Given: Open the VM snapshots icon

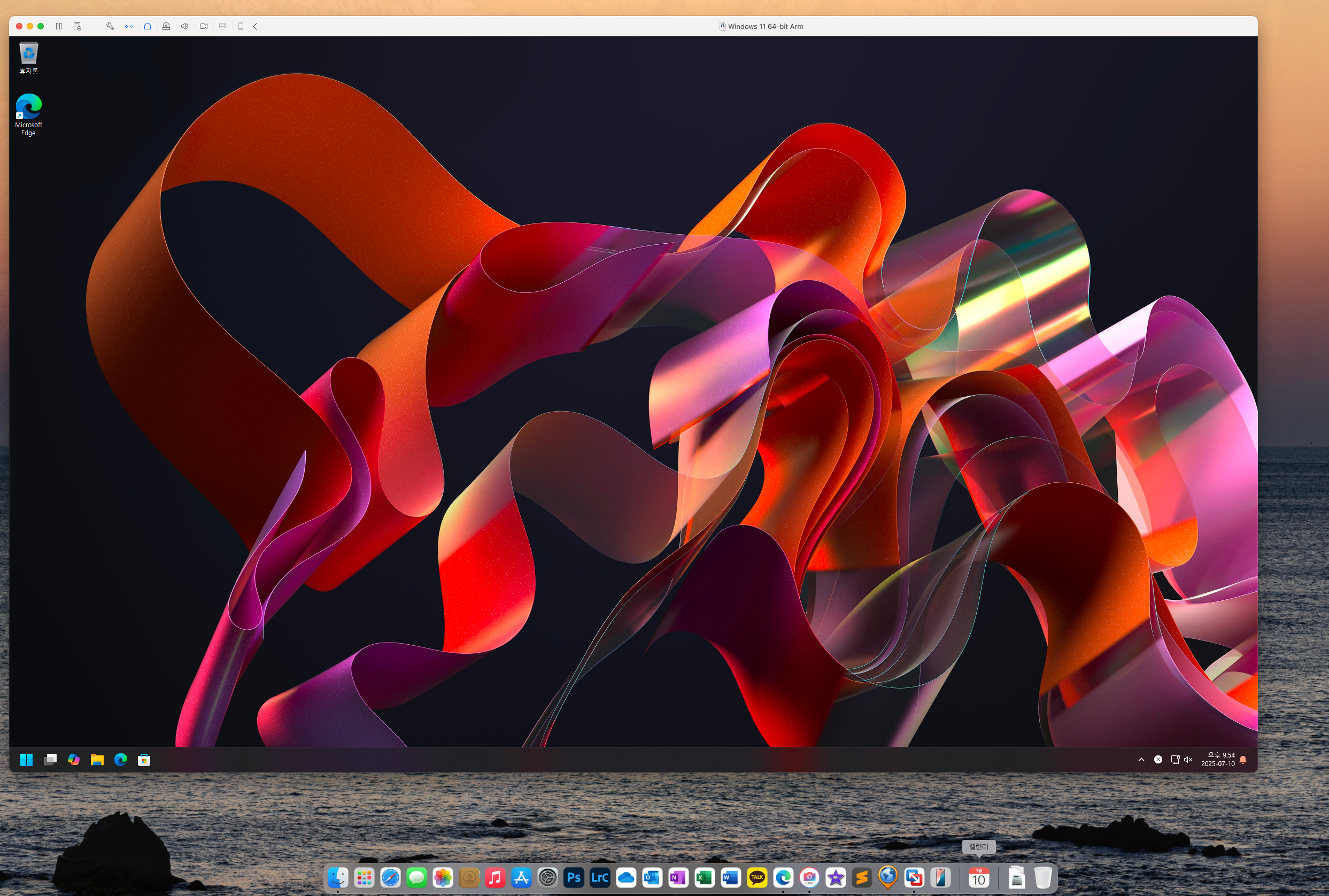Looking at the screenshot, I should click(78, 26).
